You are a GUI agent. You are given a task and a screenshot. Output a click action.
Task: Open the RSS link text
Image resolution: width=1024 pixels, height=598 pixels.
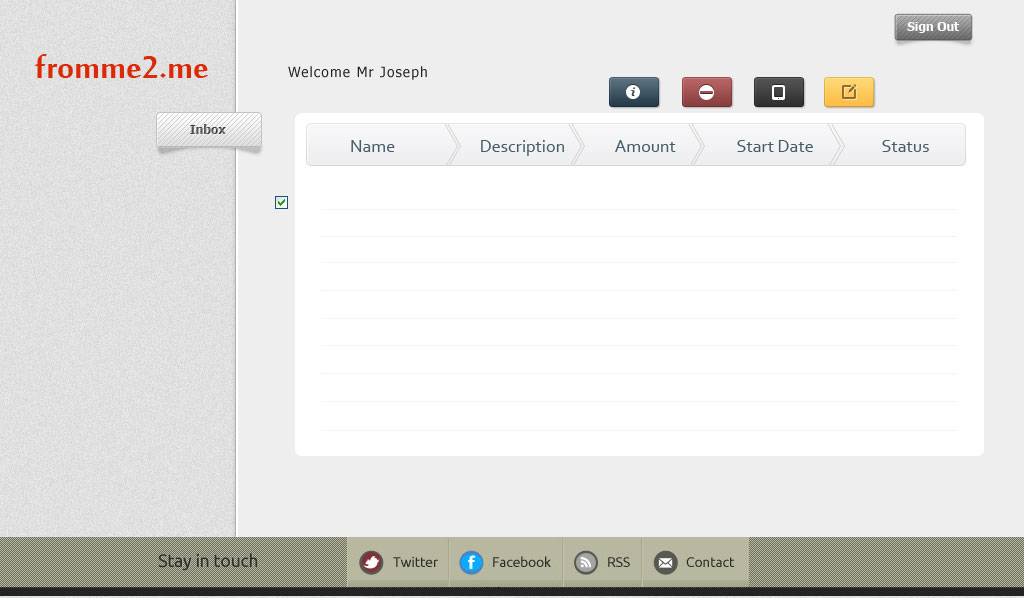[618, 562]
